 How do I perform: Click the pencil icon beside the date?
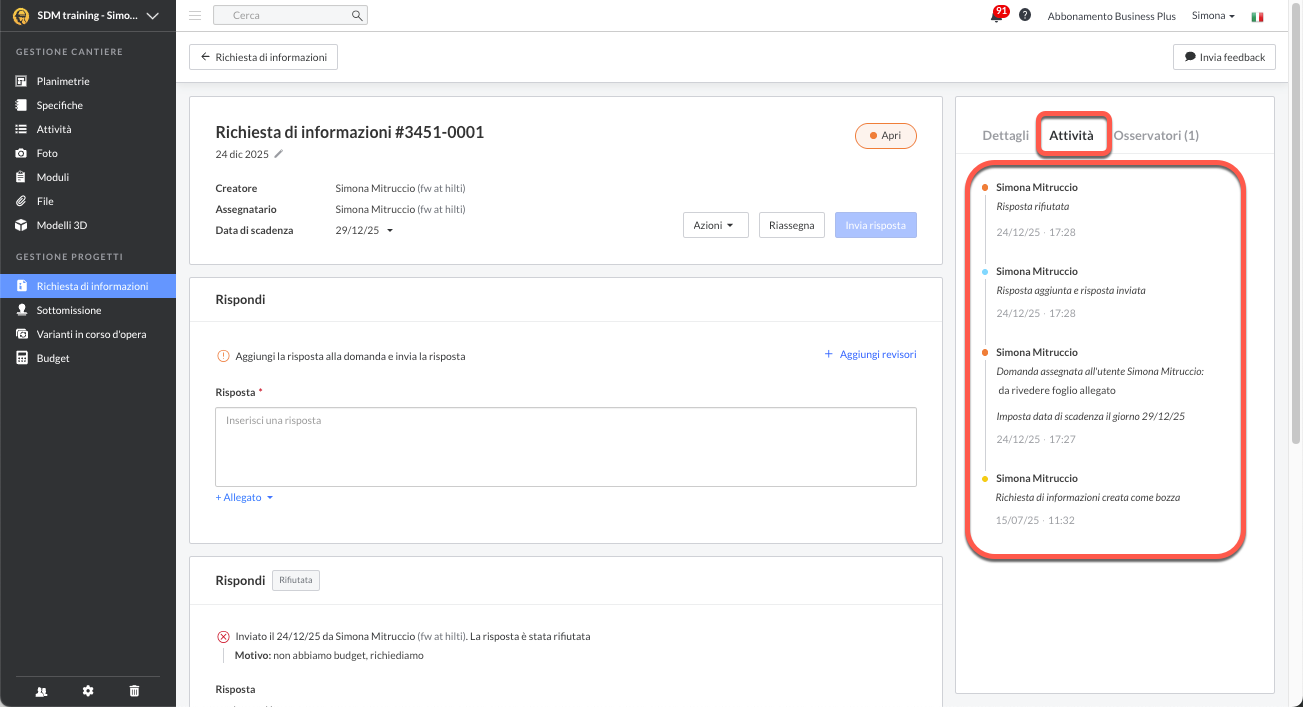(279, 154)
